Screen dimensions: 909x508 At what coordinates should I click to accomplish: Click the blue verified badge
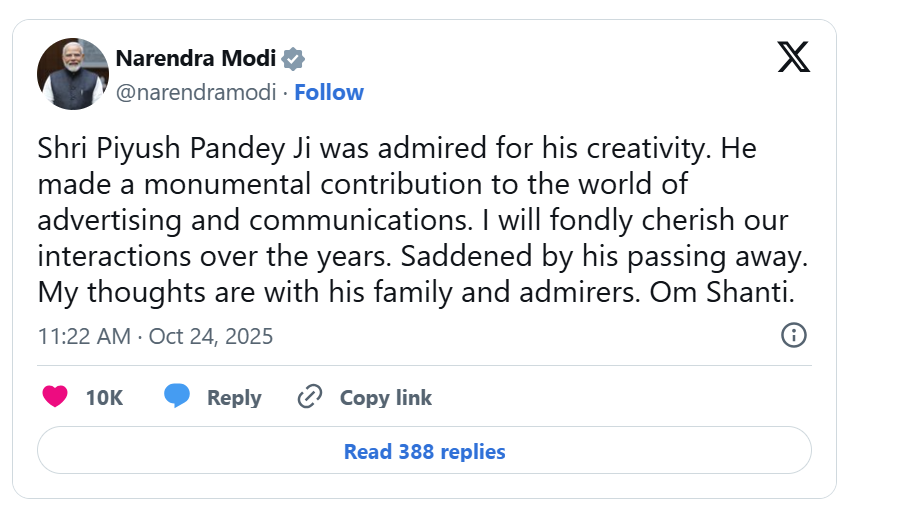293,59
